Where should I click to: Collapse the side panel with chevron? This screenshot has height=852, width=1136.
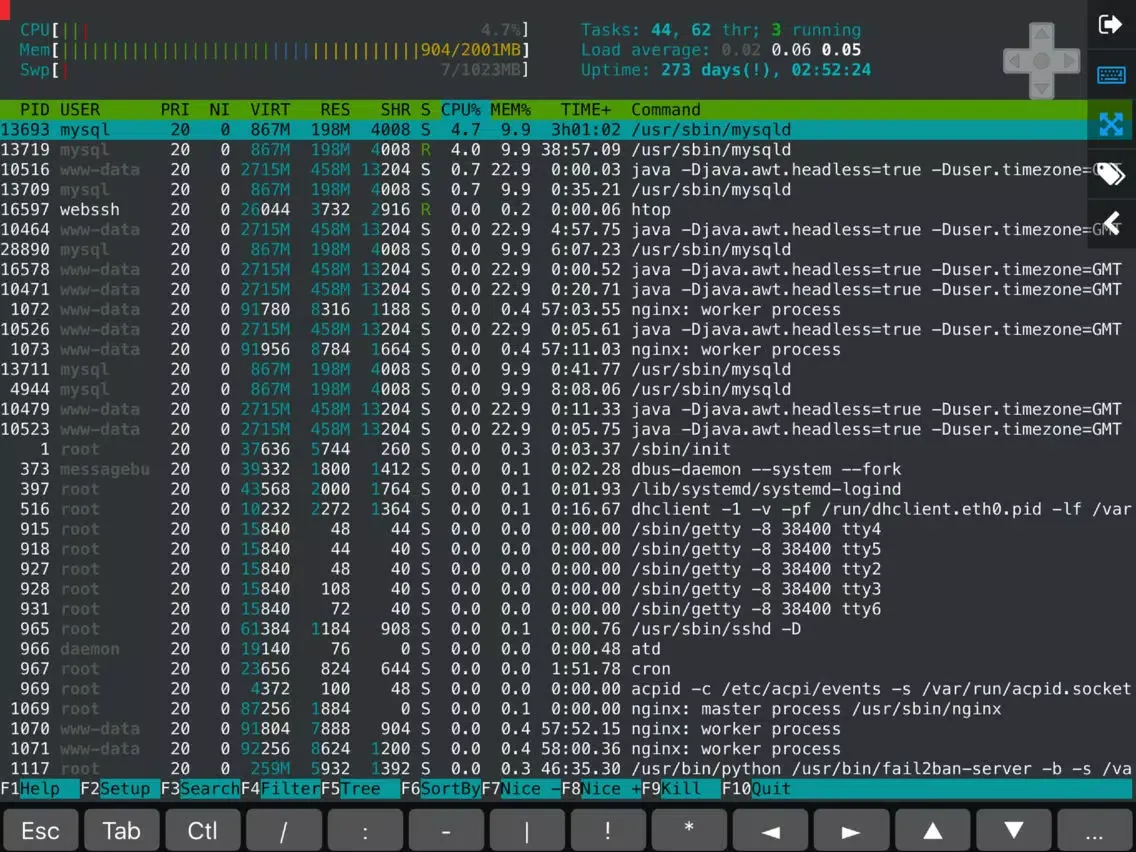[x=1110, y=223]
